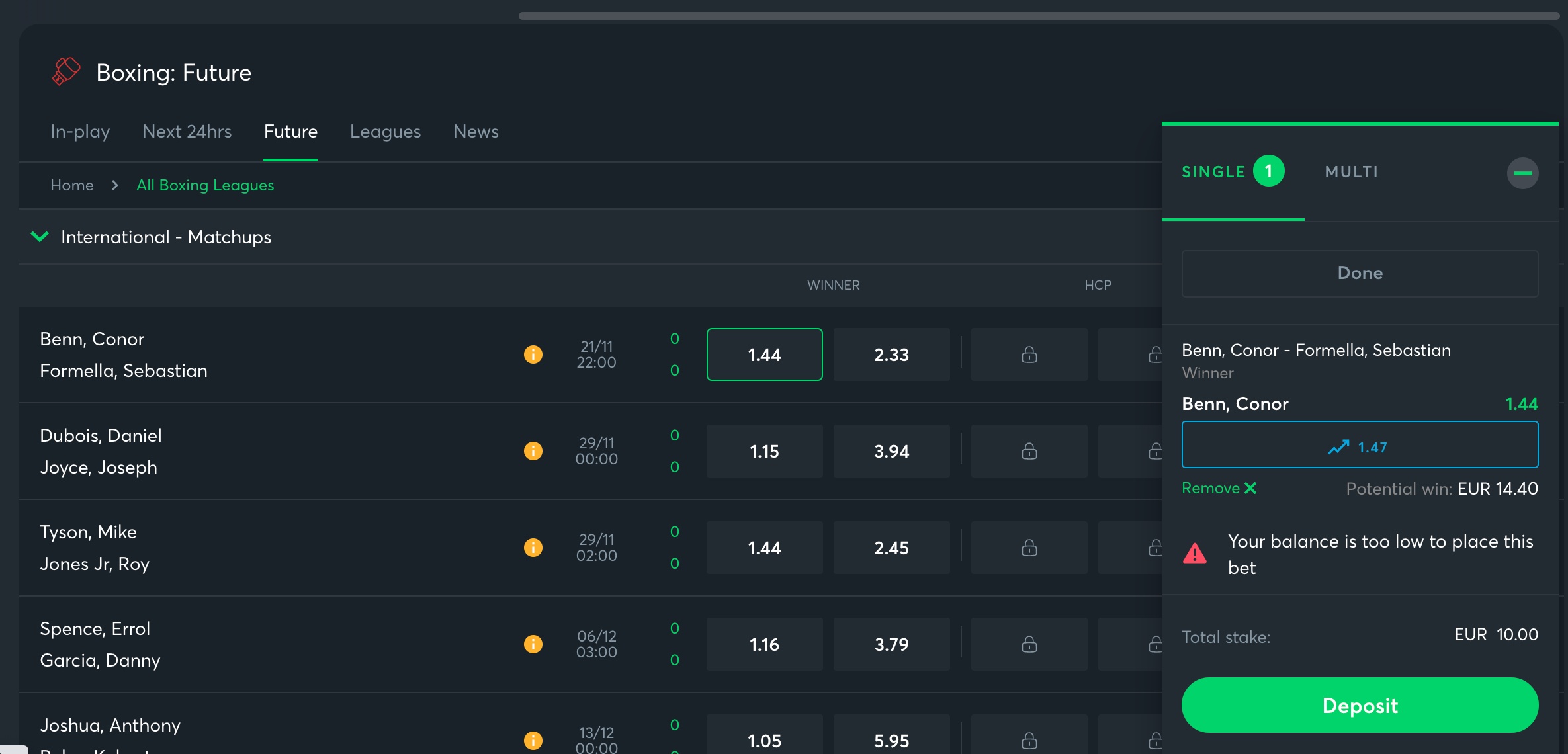
Task: Collapse International - Matchups section
Action: [x=40, y=237]
